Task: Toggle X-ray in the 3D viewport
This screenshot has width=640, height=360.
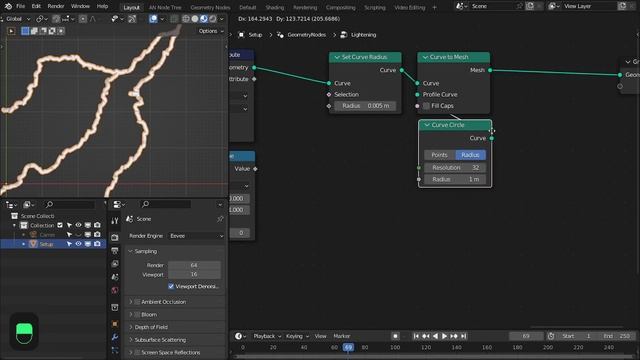Action: [x=174, y=19]
